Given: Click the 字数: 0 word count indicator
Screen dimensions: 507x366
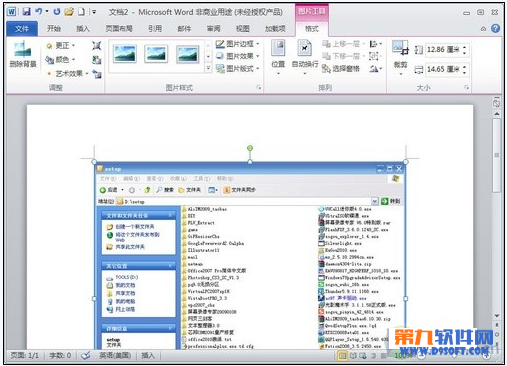Looking at the screenshot, I should click(60, 355).
